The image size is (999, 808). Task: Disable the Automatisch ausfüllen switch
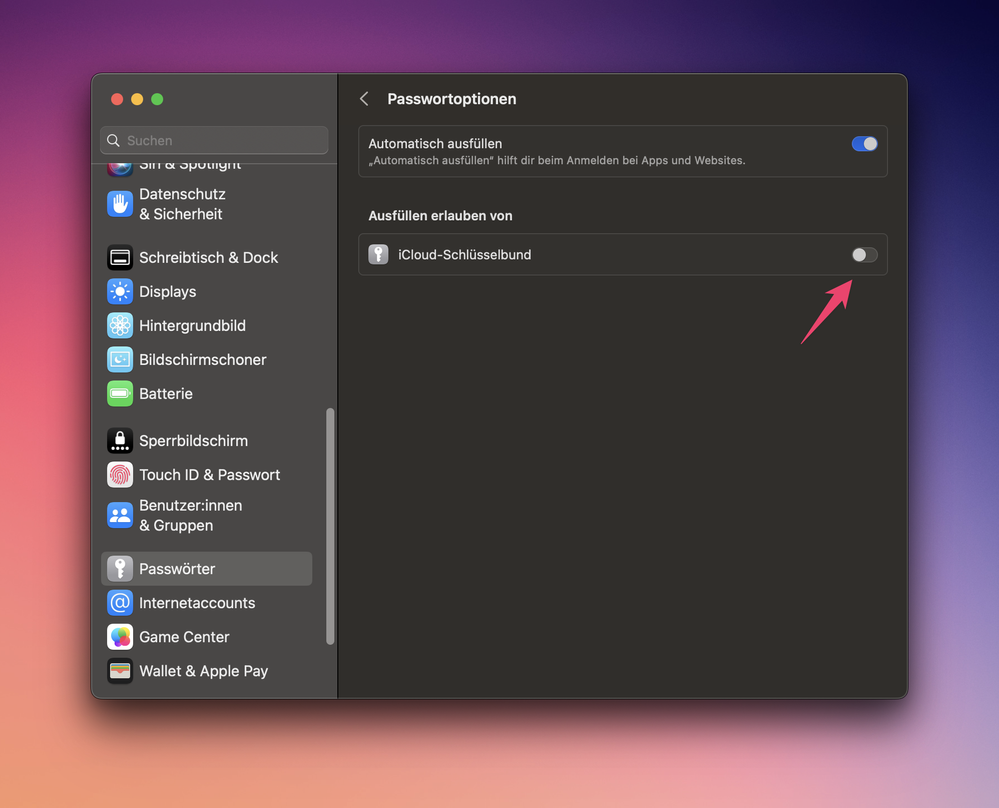point(864,144)
